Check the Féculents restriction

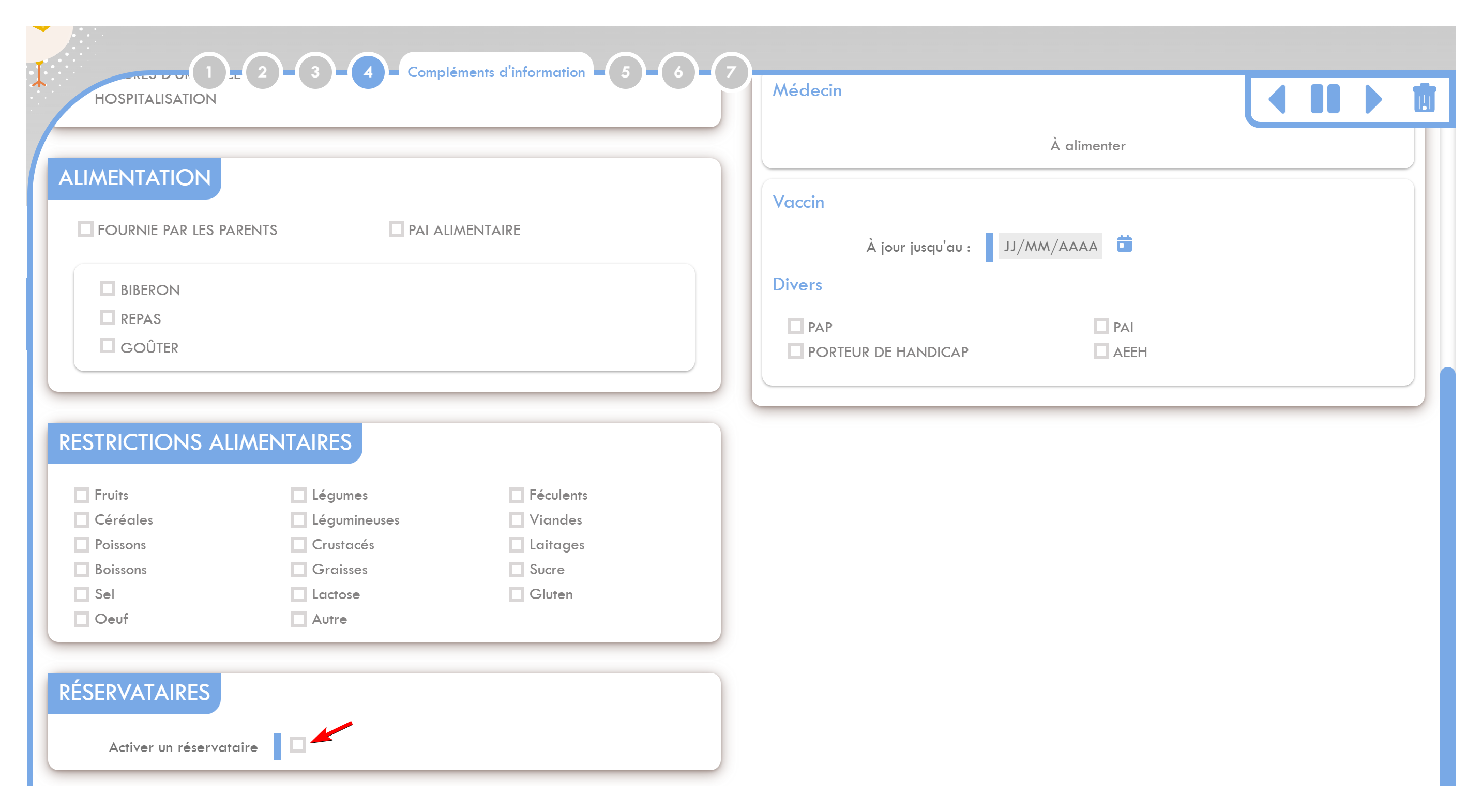pyautogui.click(x=517, y=495)
